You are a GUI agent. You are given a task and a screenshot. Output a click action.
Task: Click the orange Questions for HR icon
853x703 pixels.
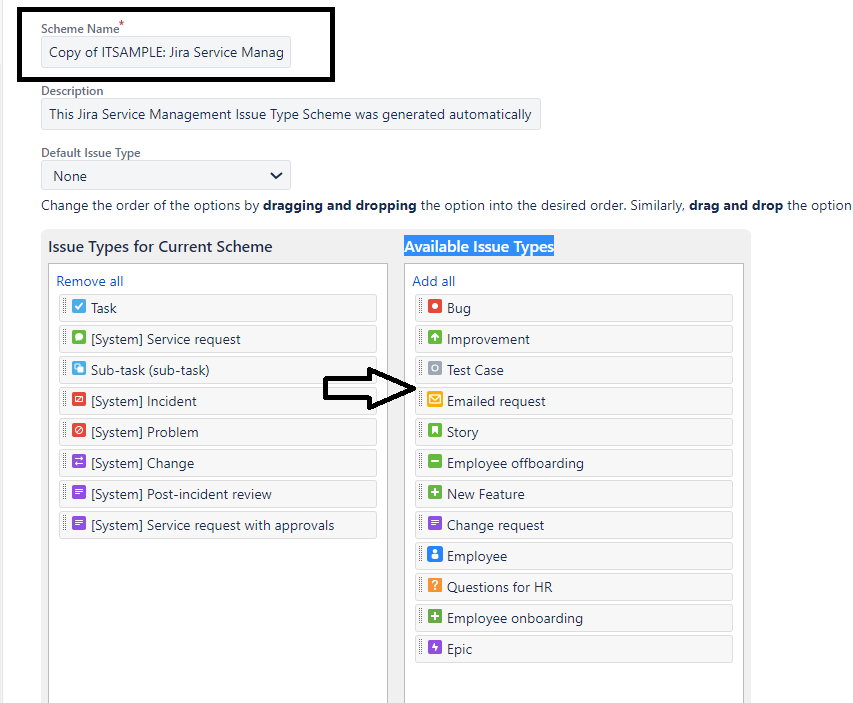tap(435, 585)
